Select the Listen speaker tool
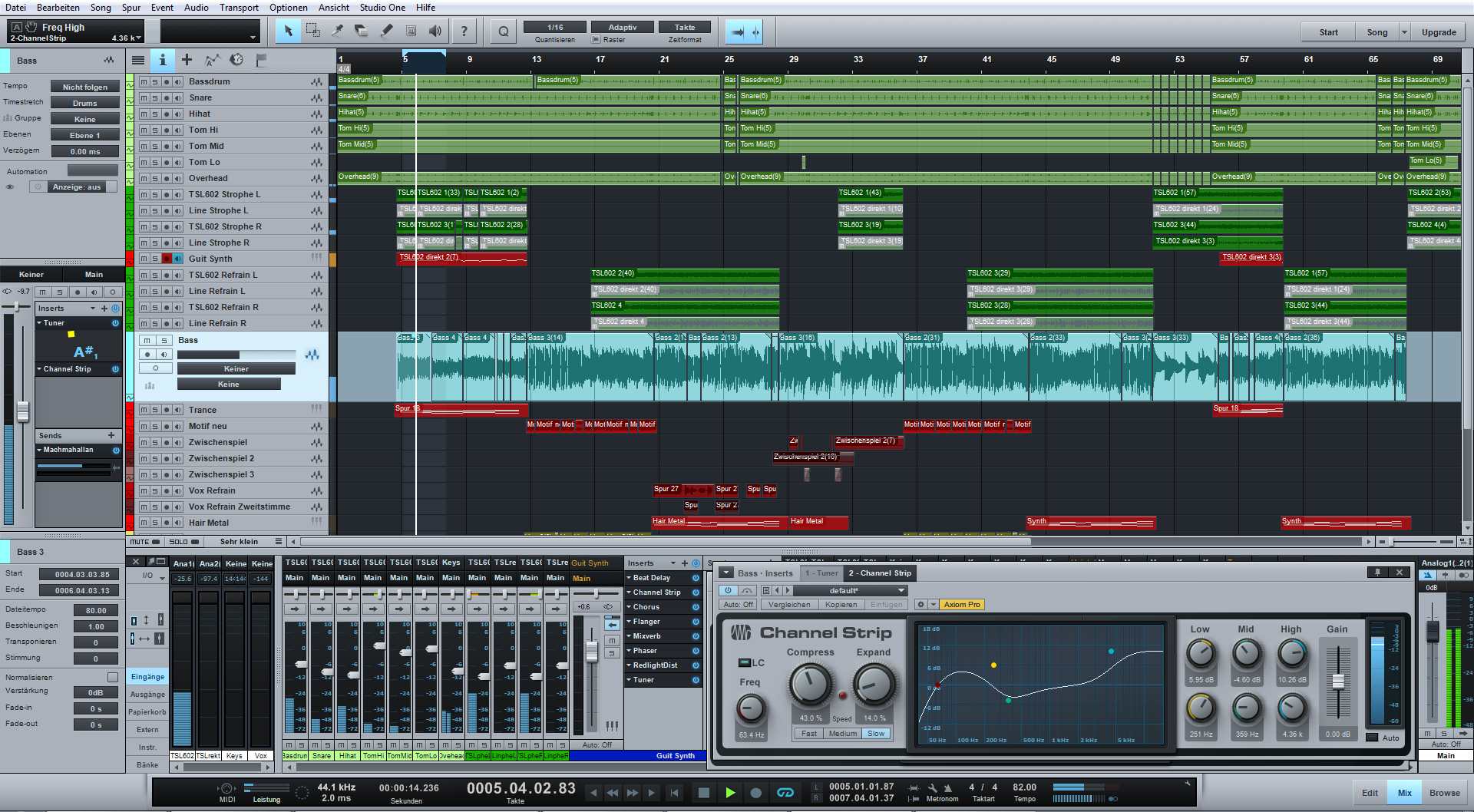The image size is (1474, 812). tap(435, 31)
